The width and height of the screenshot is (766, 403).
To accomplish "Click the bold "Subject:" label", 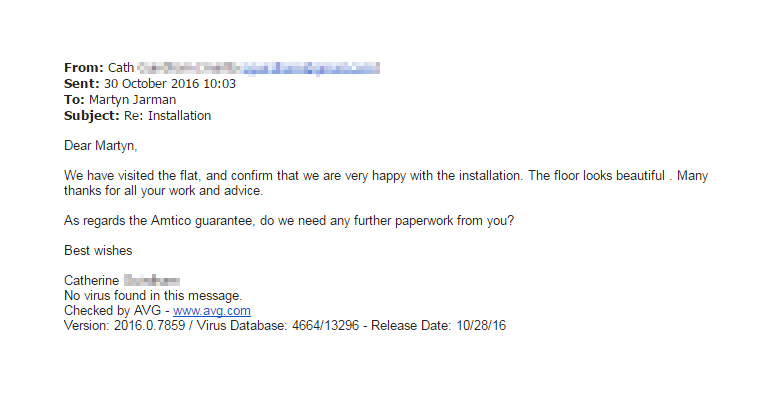I will (91, 116).
